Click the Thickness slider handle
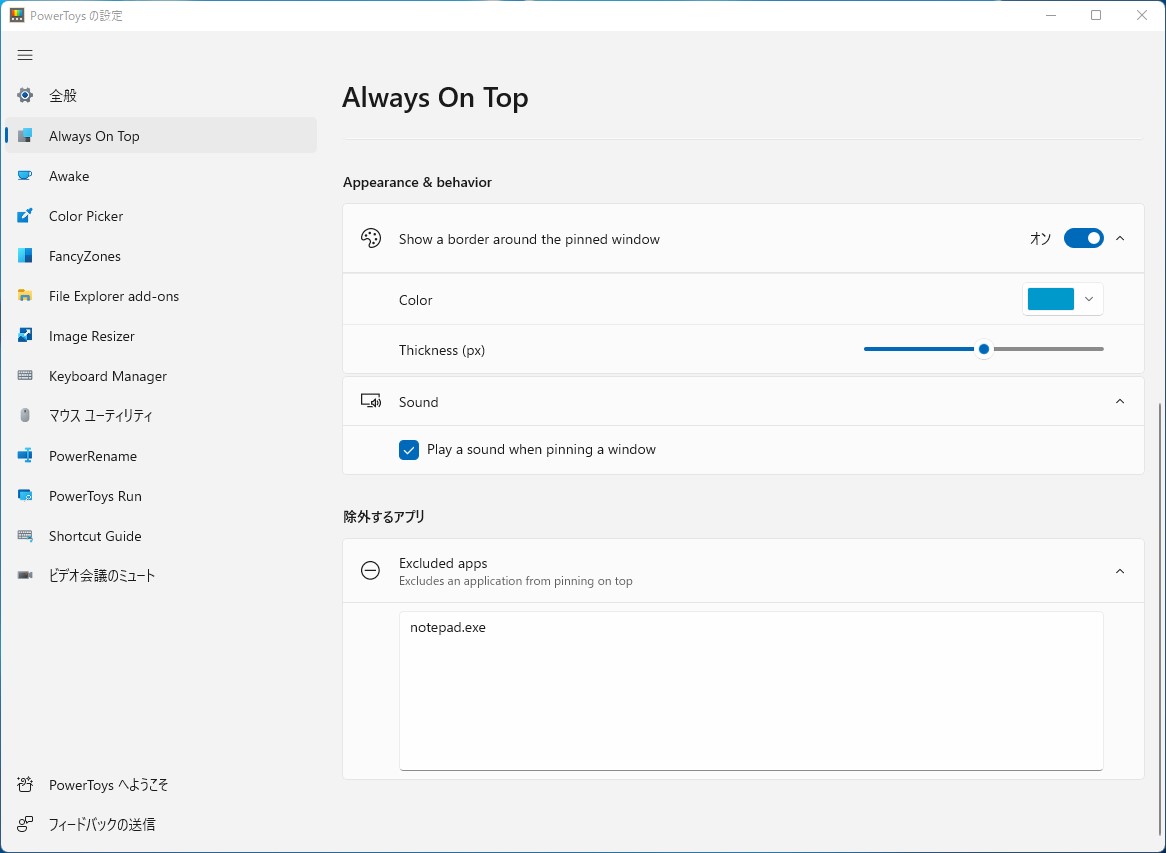This screenshot has height=853, width=1166. pos(984,349)
